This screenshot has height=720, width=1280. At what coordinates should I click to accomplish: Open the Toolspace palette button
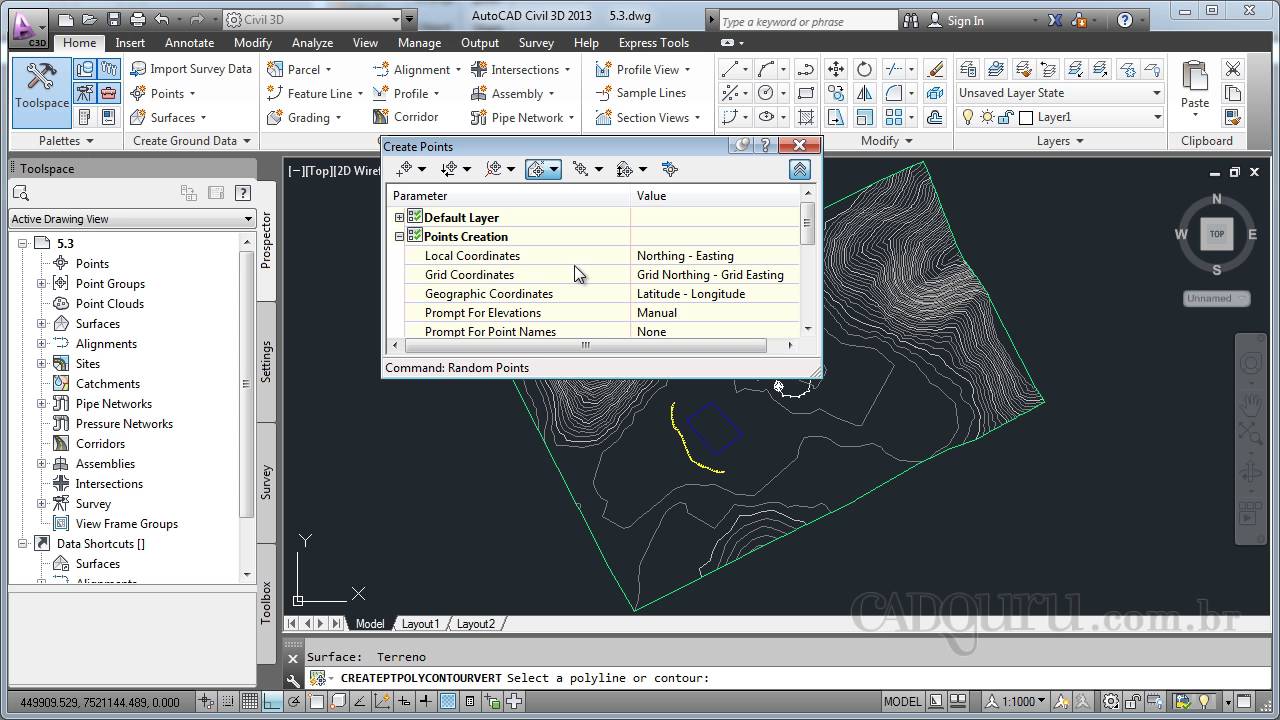coord(41,91)
